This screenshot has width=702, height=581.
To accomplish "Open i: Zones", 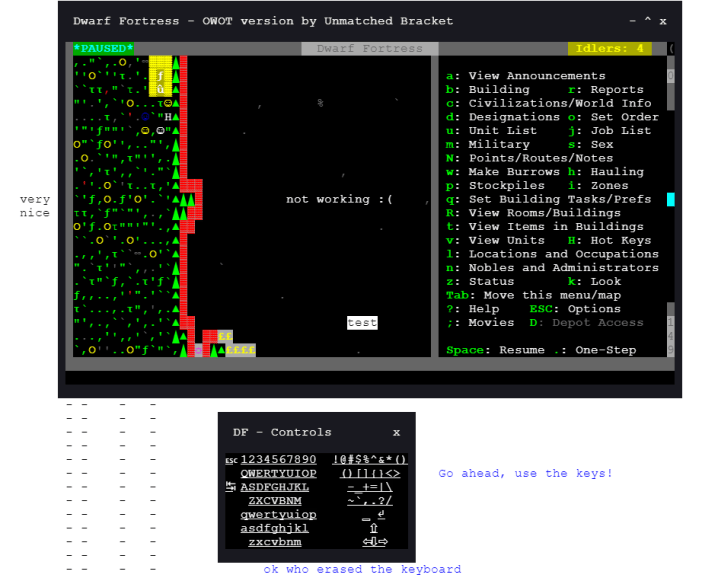I will [598, 185].
